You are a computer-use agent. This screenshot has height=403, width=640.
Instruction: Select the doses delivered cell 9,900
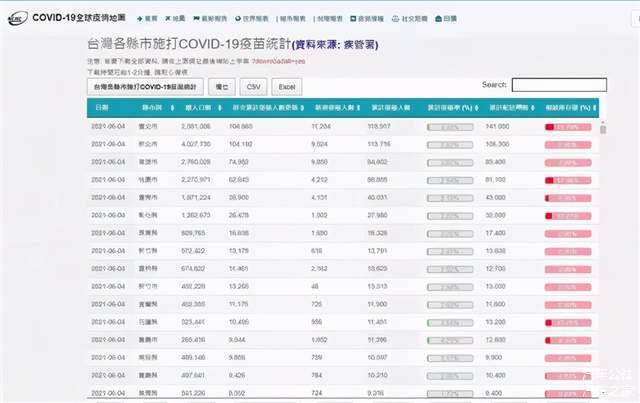point(494,357)
